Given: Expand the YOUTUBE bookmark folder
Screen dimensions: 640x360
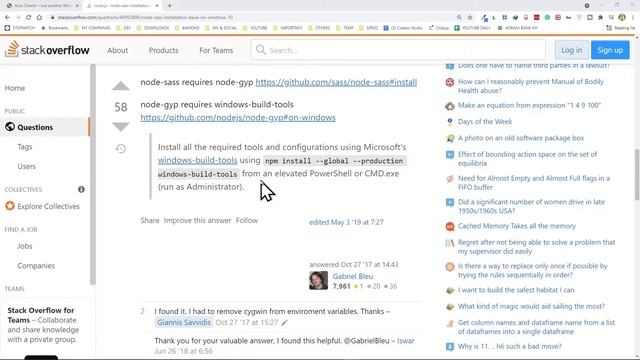Looking at the screenshot, I should [255, 28].
